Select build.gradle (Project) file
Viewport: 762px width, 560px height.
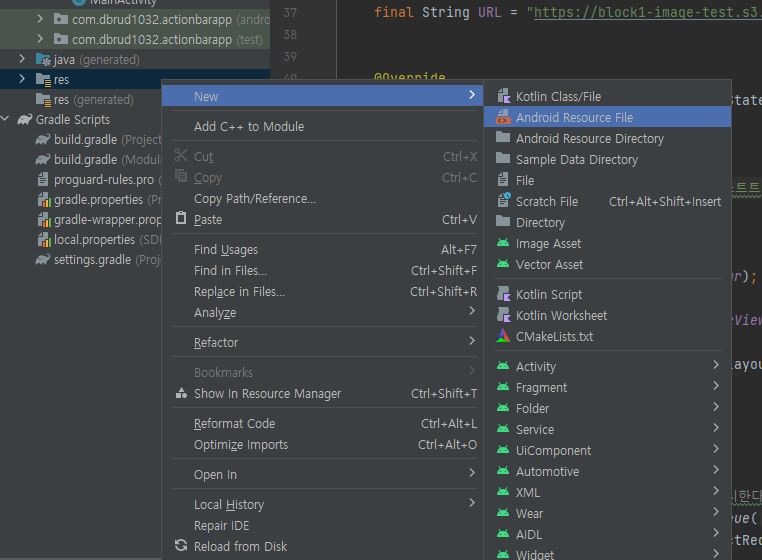pos(99,140)
